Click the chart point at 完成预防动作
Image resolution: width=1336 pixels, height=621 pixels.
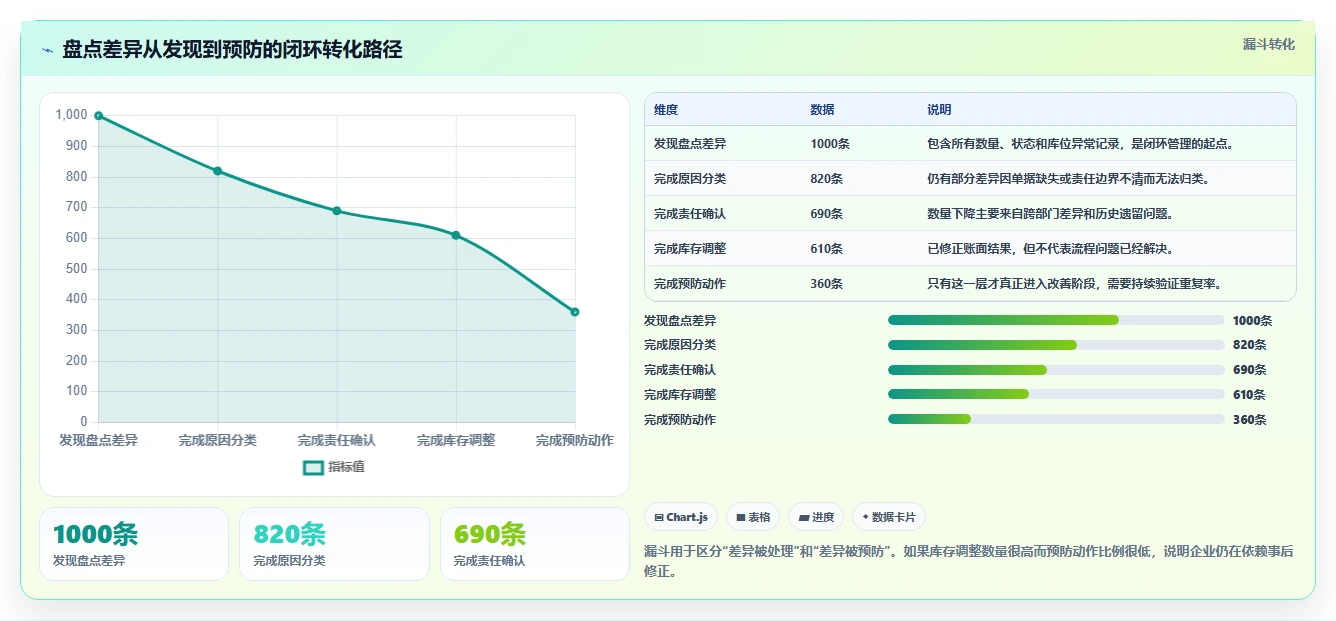point(575,312)
